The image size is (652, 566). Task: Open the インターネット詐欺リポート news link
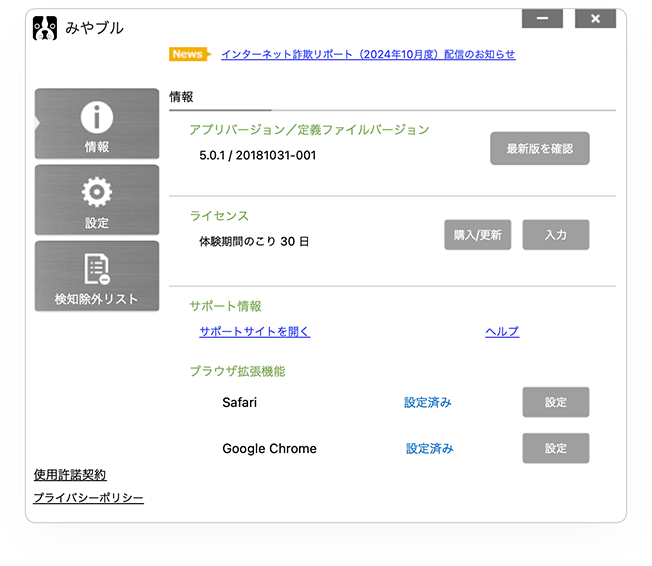click(368, 54)
